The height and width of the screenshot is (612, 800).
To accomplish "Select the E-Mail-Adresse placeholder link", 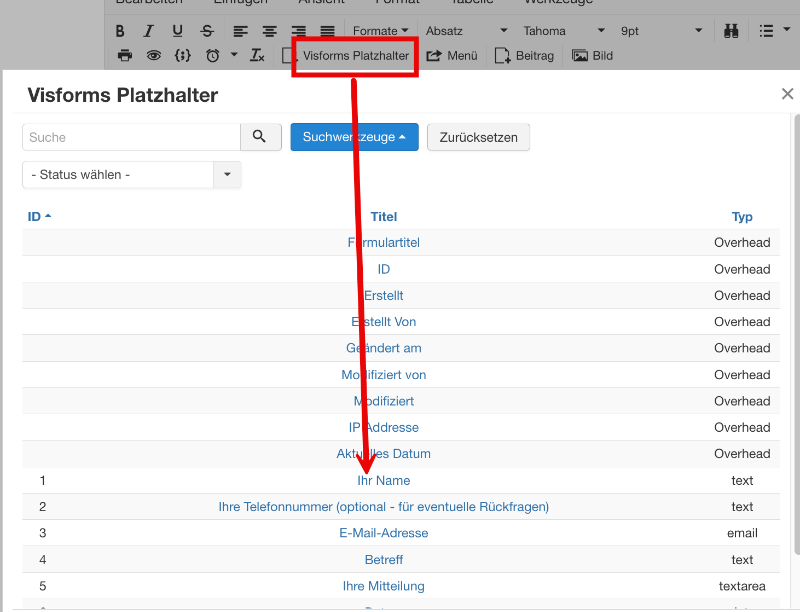I will [x=384, y=533].
